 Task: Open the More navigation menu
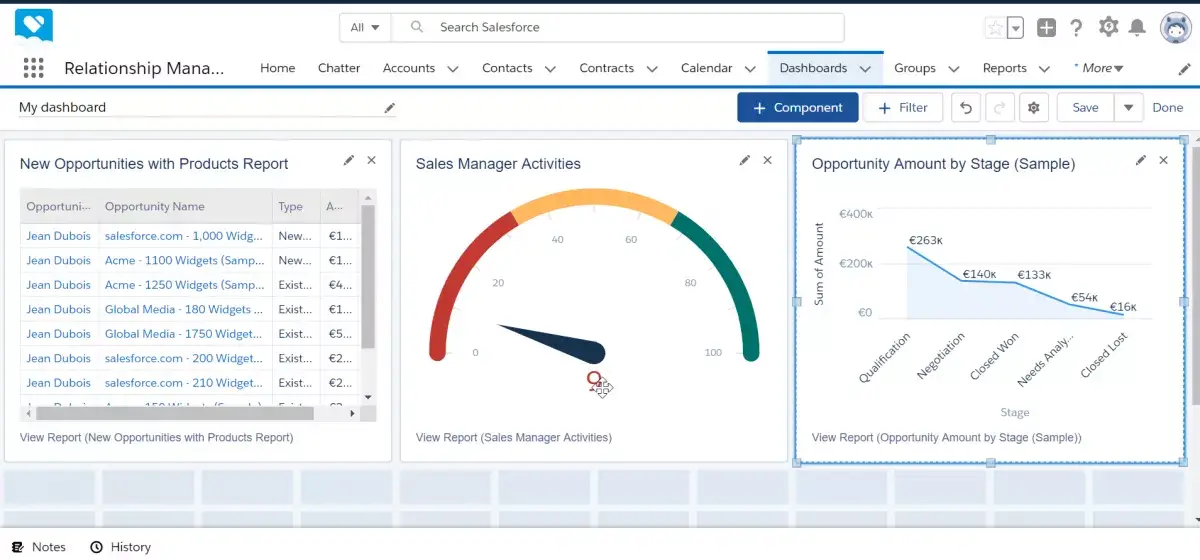(1099, 68)
